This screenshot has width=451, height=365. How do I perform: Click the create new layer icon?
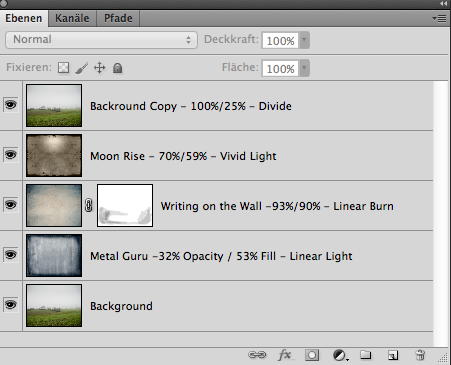(x=393, y=355)
